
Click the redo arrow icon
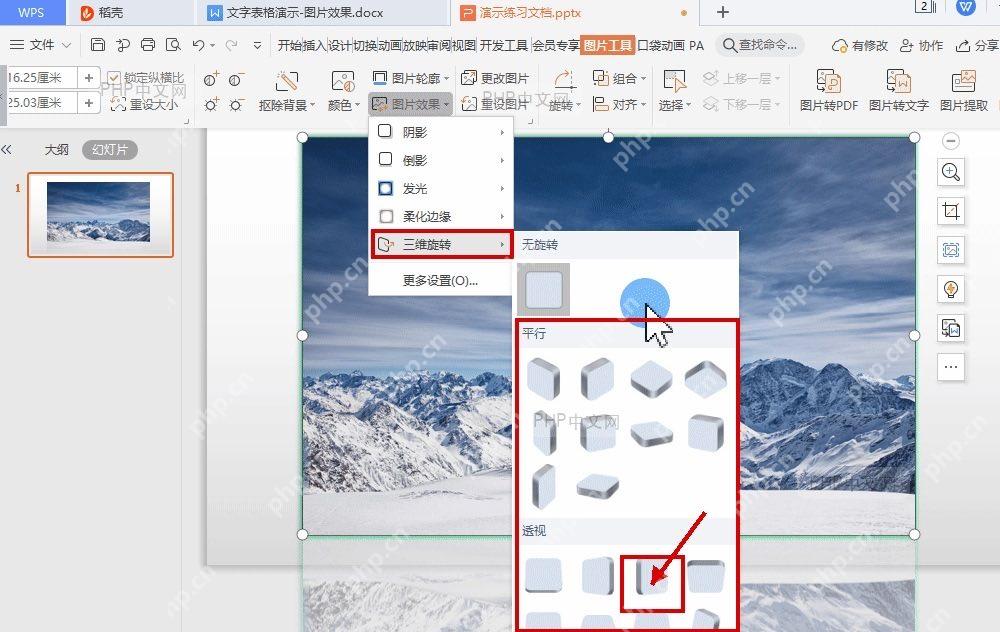click(x=232, y=45)
